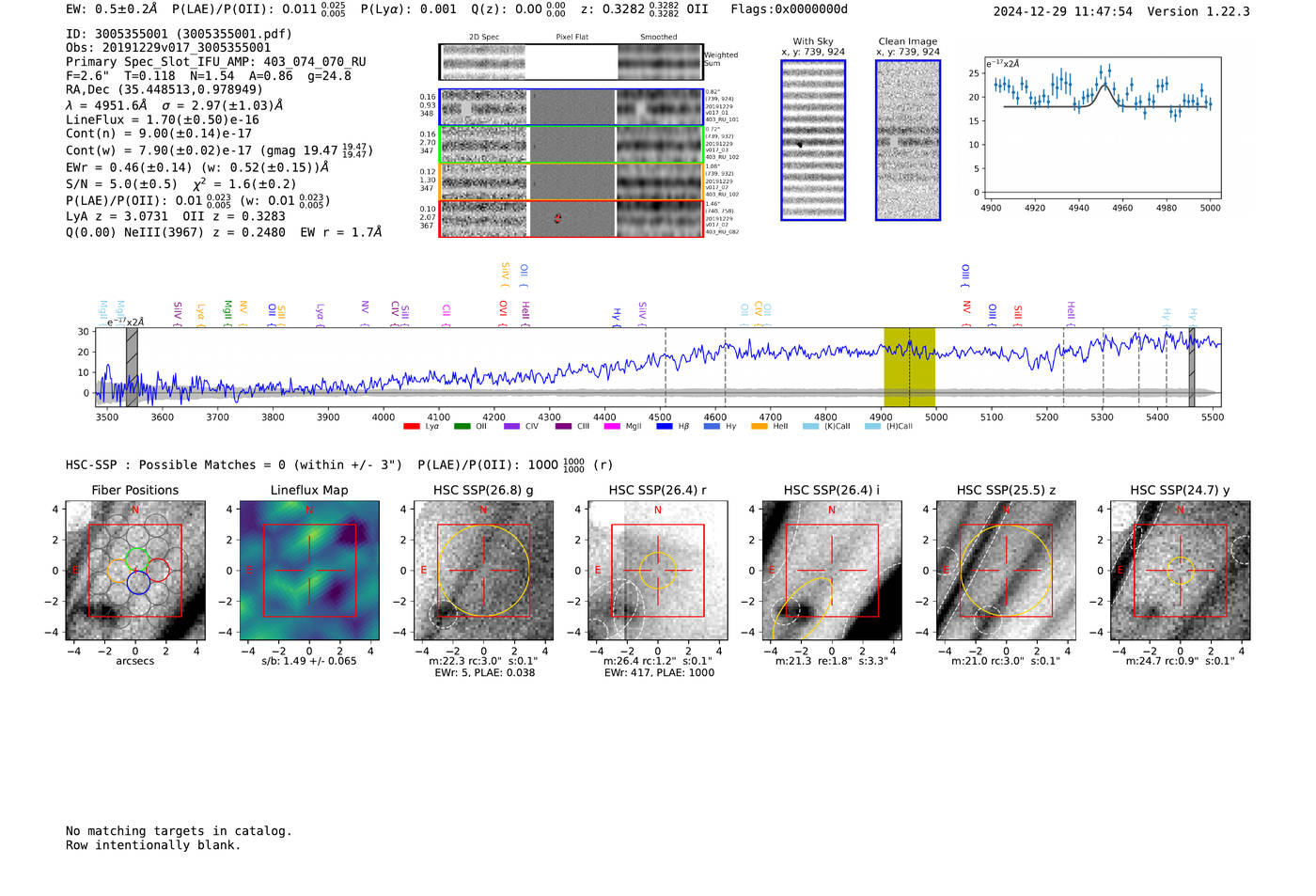Click the (K)CaII legend swatch

[810, 427]
